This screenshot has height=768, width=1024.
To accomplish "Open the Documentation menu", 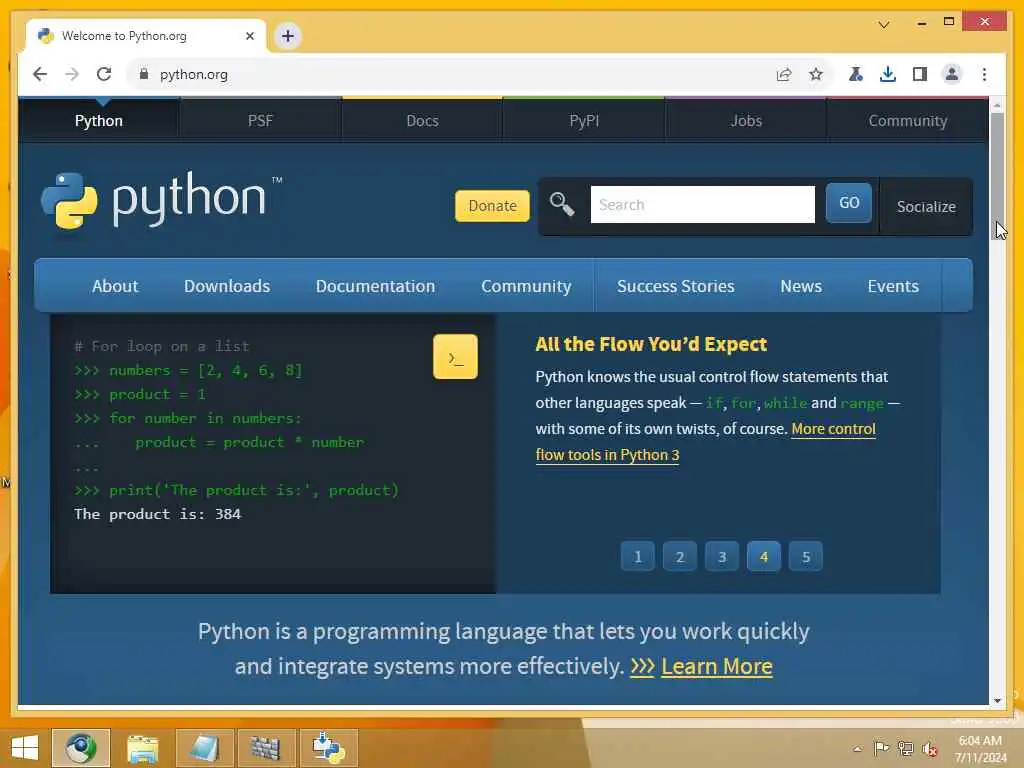I will point(375,286).
